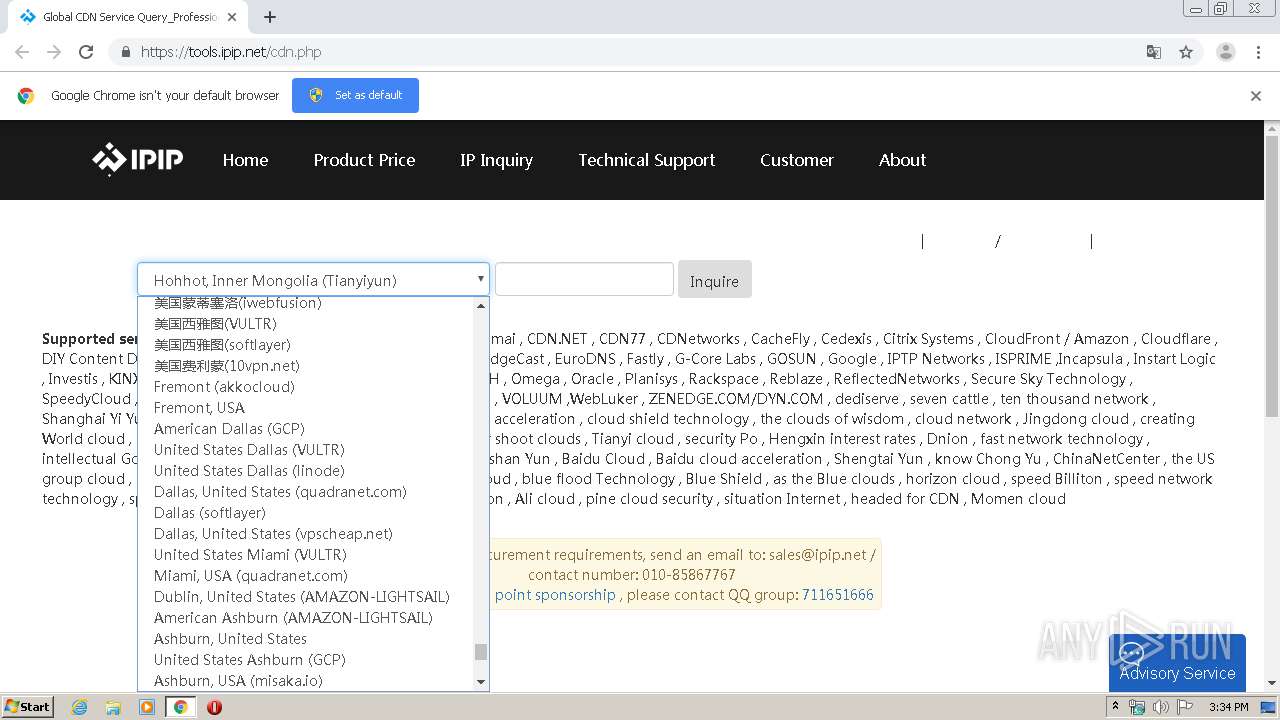Open Chrome three-dot menu
The height and width of the screenshot is (720, 1280).
(x=1258, y=52)
